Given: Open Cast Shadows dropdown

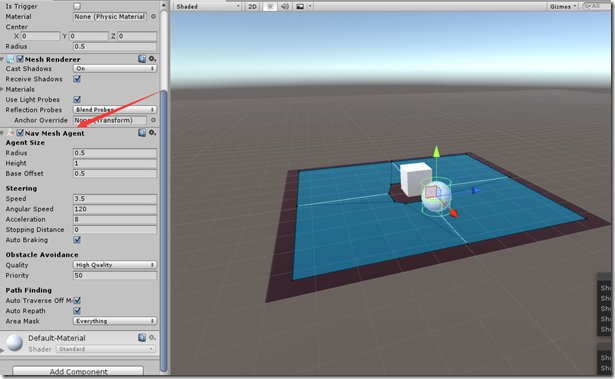Looking at the screenshot, I should coord(115,68).
